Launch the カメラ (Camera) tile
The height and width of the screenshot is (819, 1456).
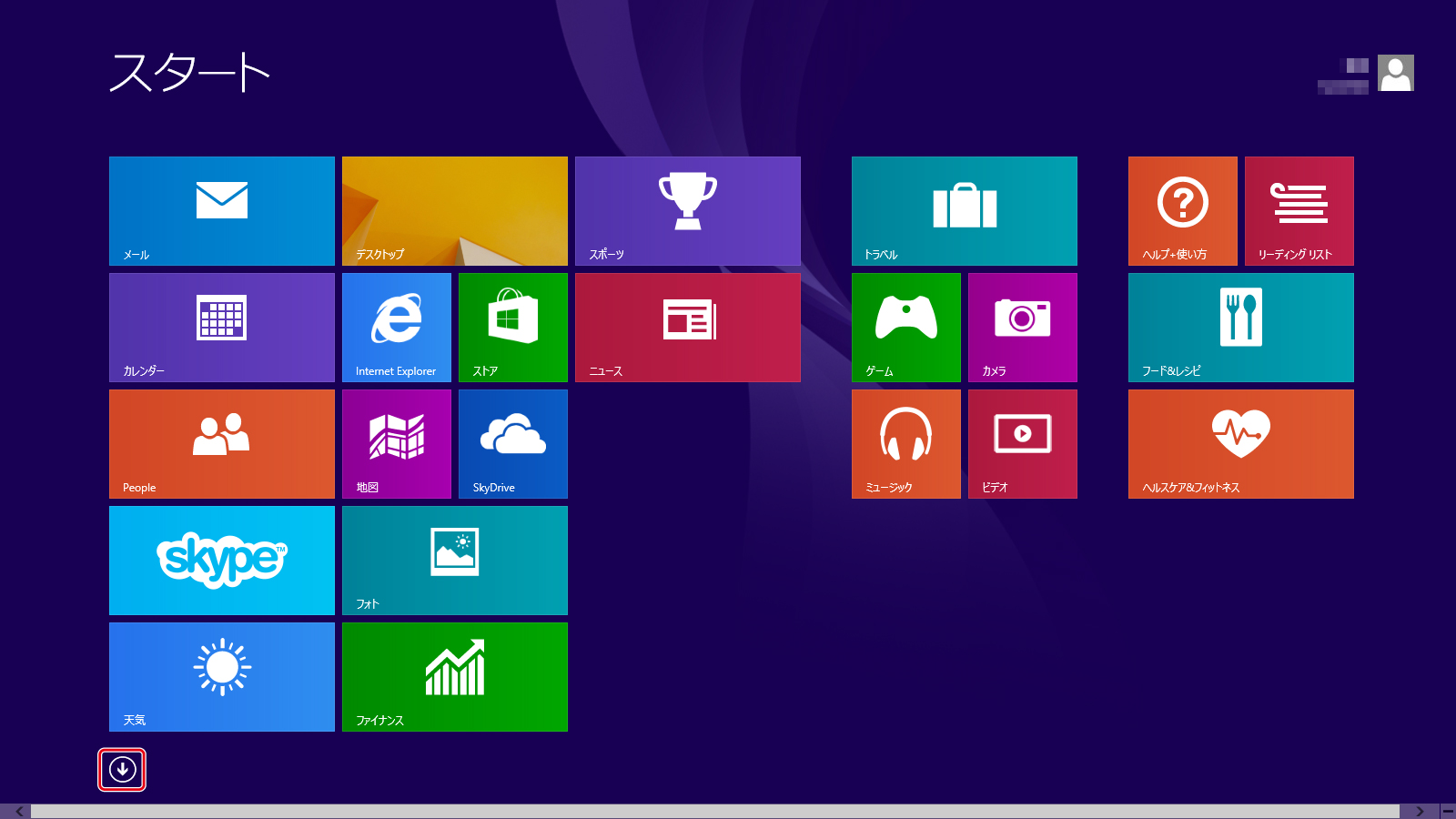click(1023, 328)
